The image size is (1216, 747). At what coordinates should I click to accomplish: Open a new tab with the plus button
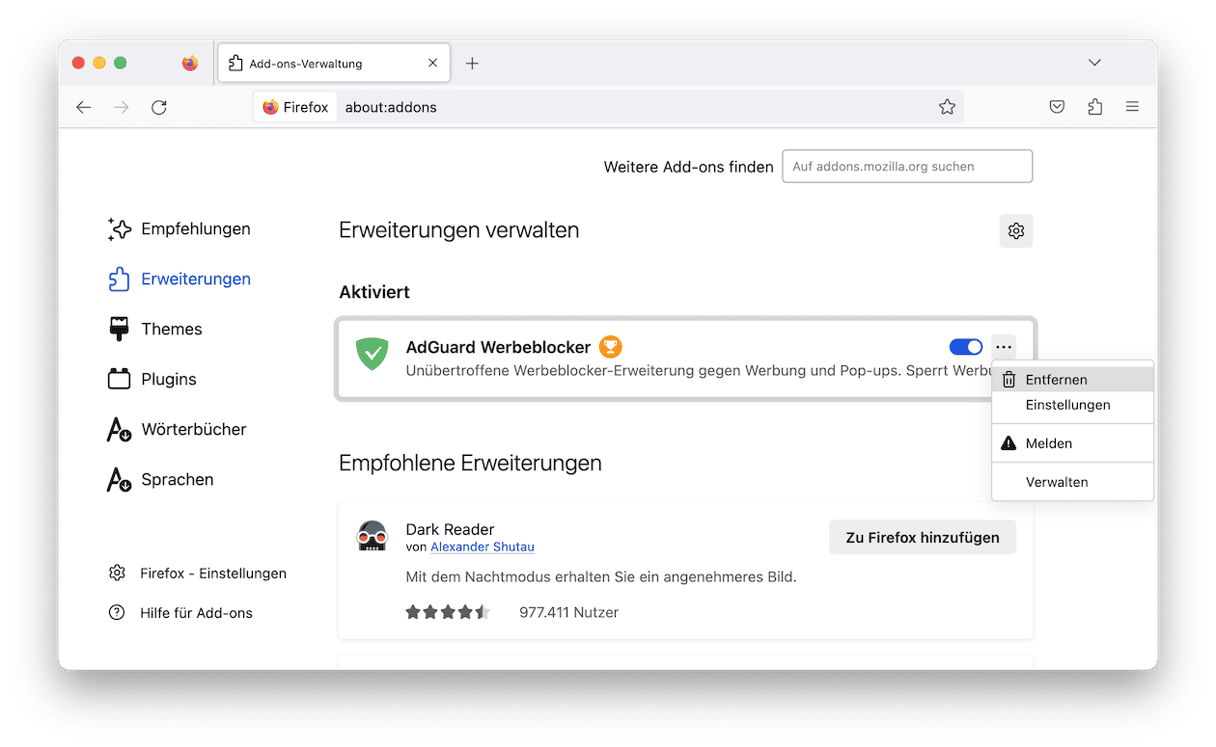472,63
